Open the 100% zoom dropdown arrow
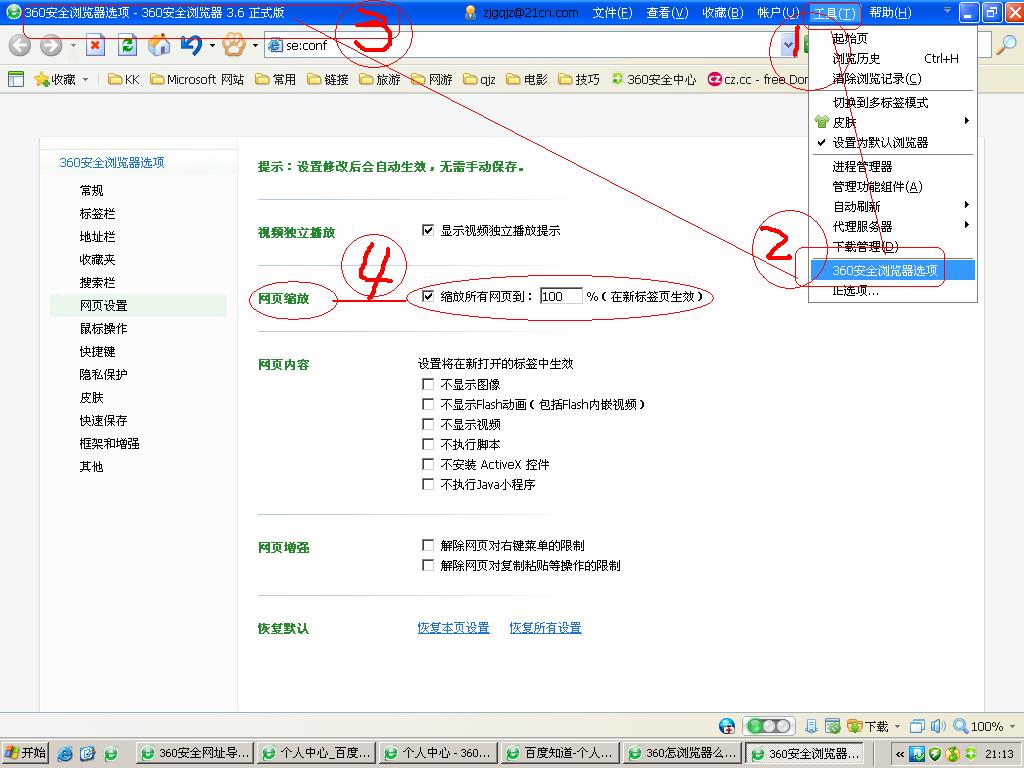 coord(1012,726)
